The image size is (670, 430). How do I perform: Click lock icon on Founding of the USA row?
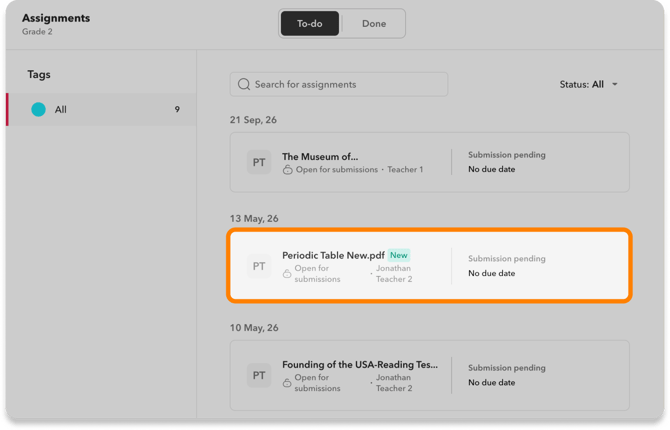(287, 383)
